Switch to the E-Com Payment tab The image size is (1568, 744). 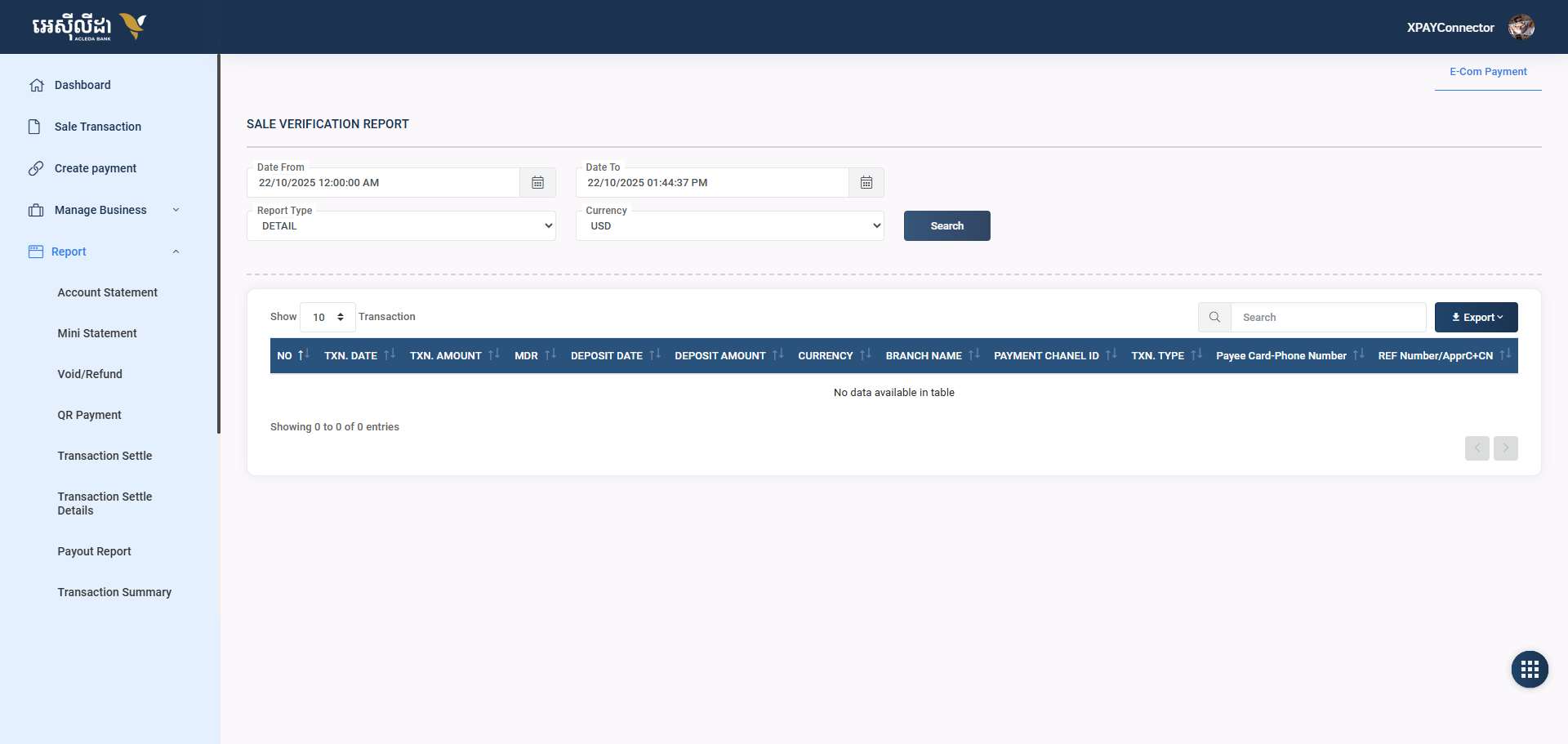1487,72
